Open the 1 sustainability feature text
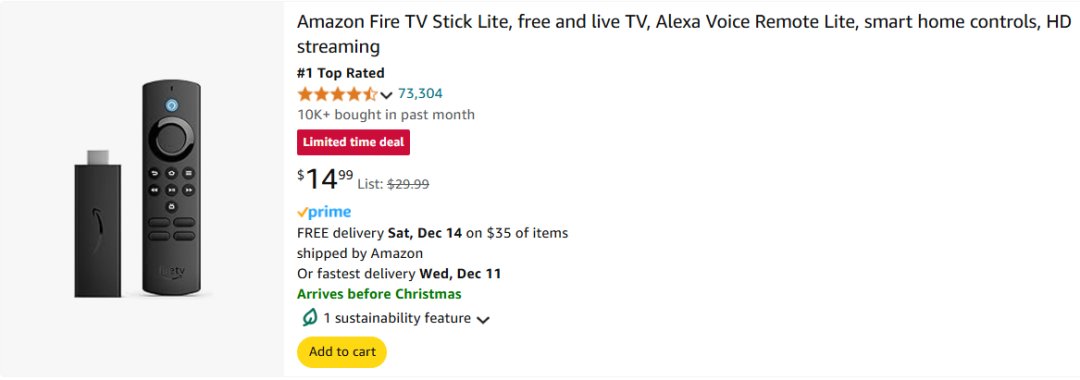Viewport: 1080px width, 380px height. pyautogui.click(x=397, y=318)
